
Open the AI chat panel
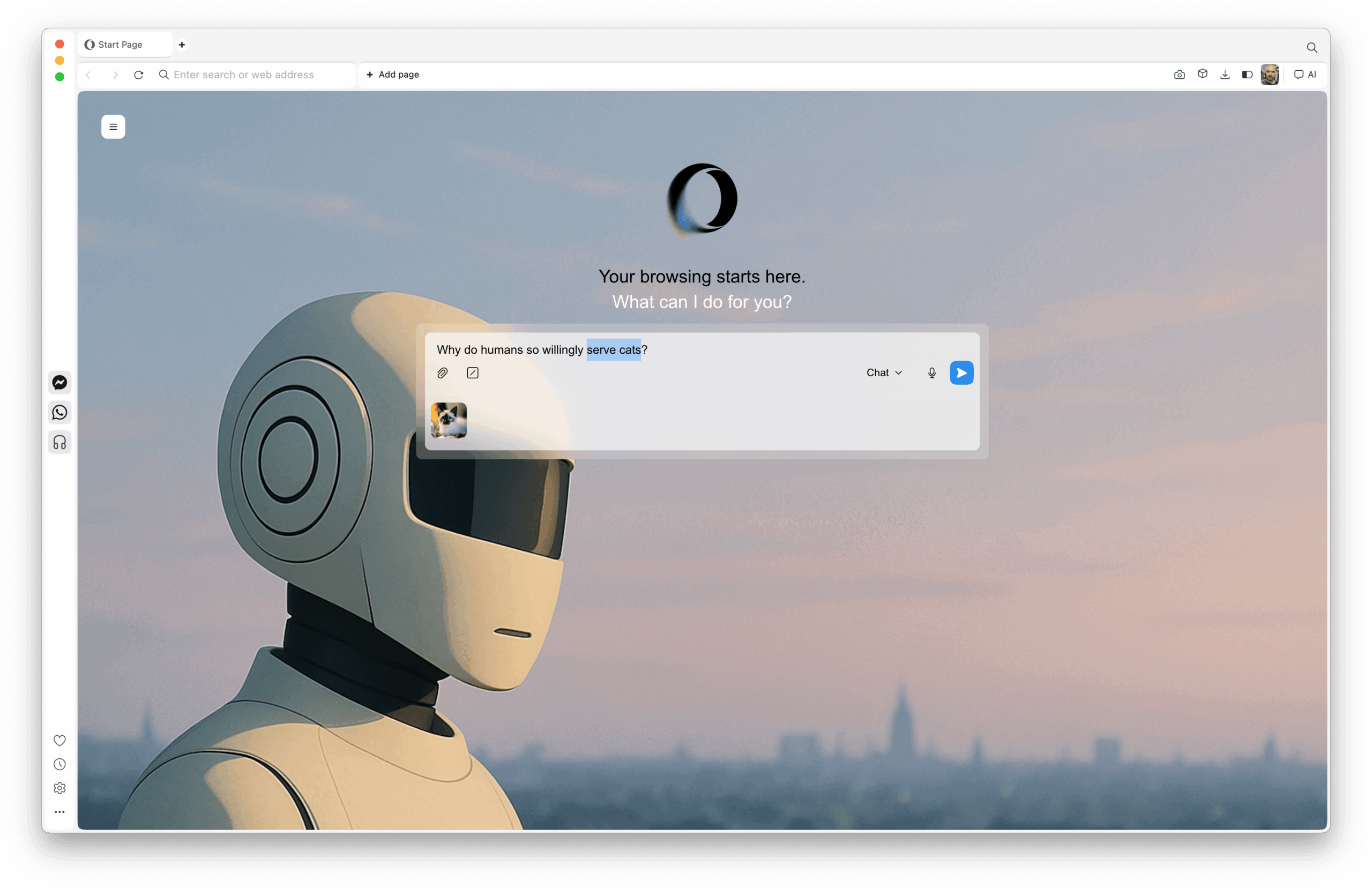point(1304,74)
